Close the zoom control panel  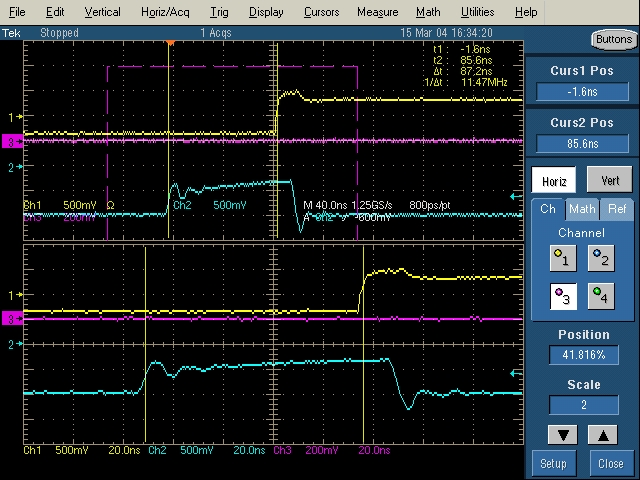[x=611, y=464]
